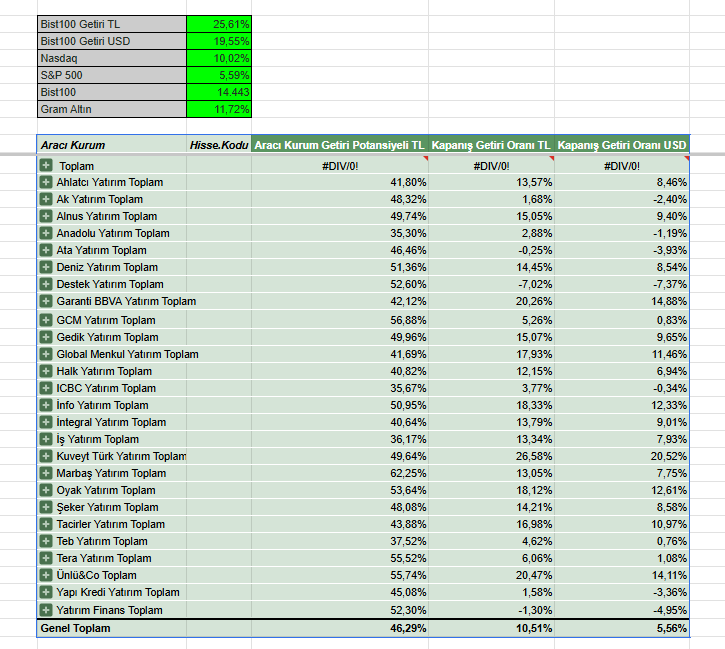Expand Şeker Yatırım Toplam group

tap(46, 507)
